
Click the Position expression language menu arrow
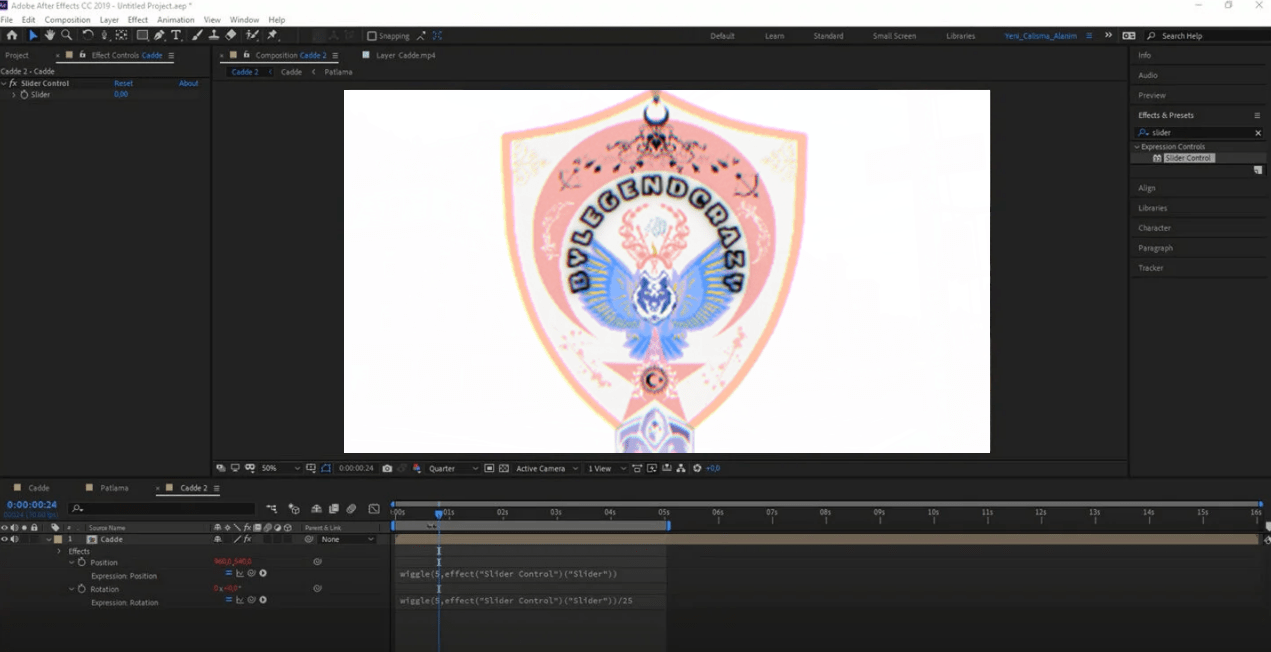click(x=263, y=574)
